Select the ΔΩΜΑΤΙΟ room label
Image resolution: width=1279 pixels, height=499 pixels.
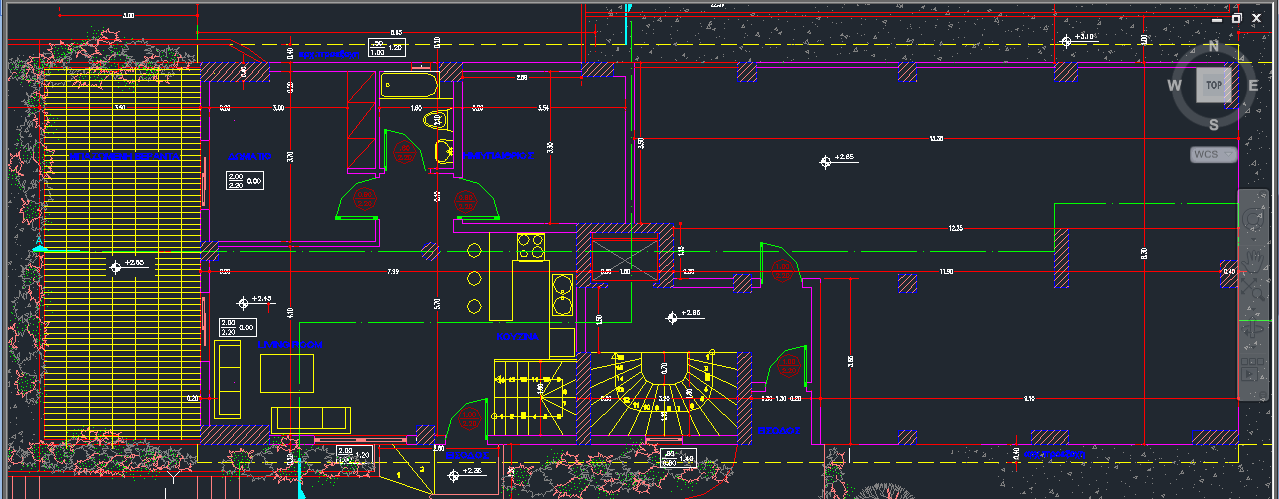(250, 157)
